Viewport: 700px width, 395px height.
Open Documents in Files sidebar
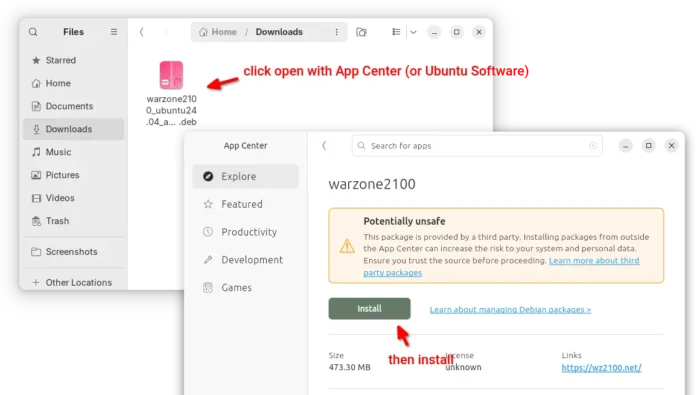[74, 106]
